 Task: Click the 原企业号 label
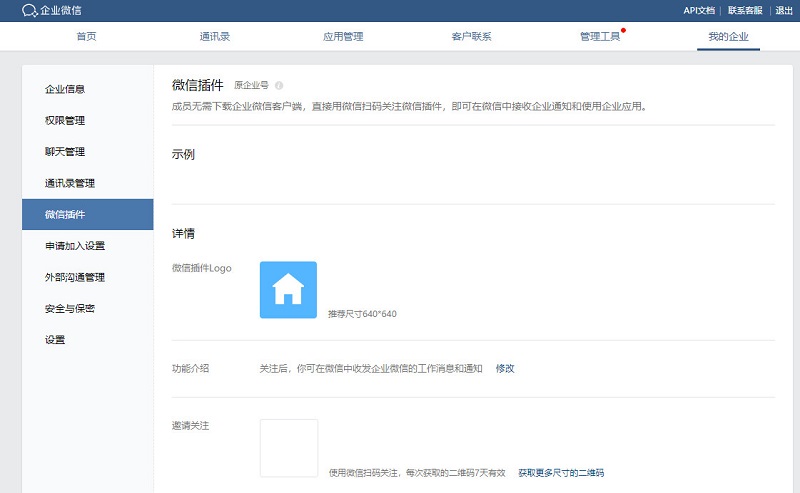(251, 85)
